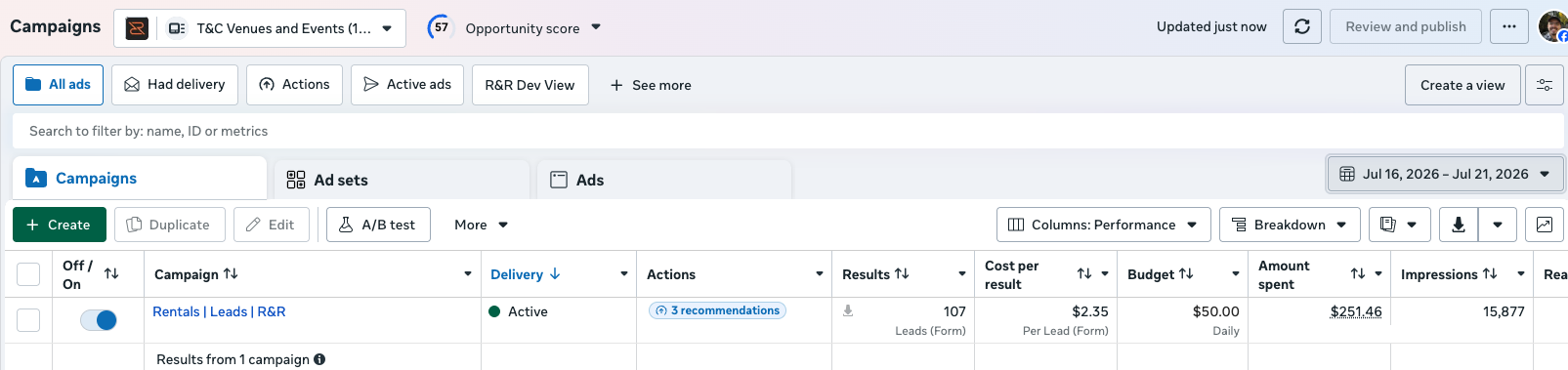Image resolution: width=1568 pixels, height=370 pixels.
Task: Open the three-dot more options menu
Action: tap(1508, 26)
